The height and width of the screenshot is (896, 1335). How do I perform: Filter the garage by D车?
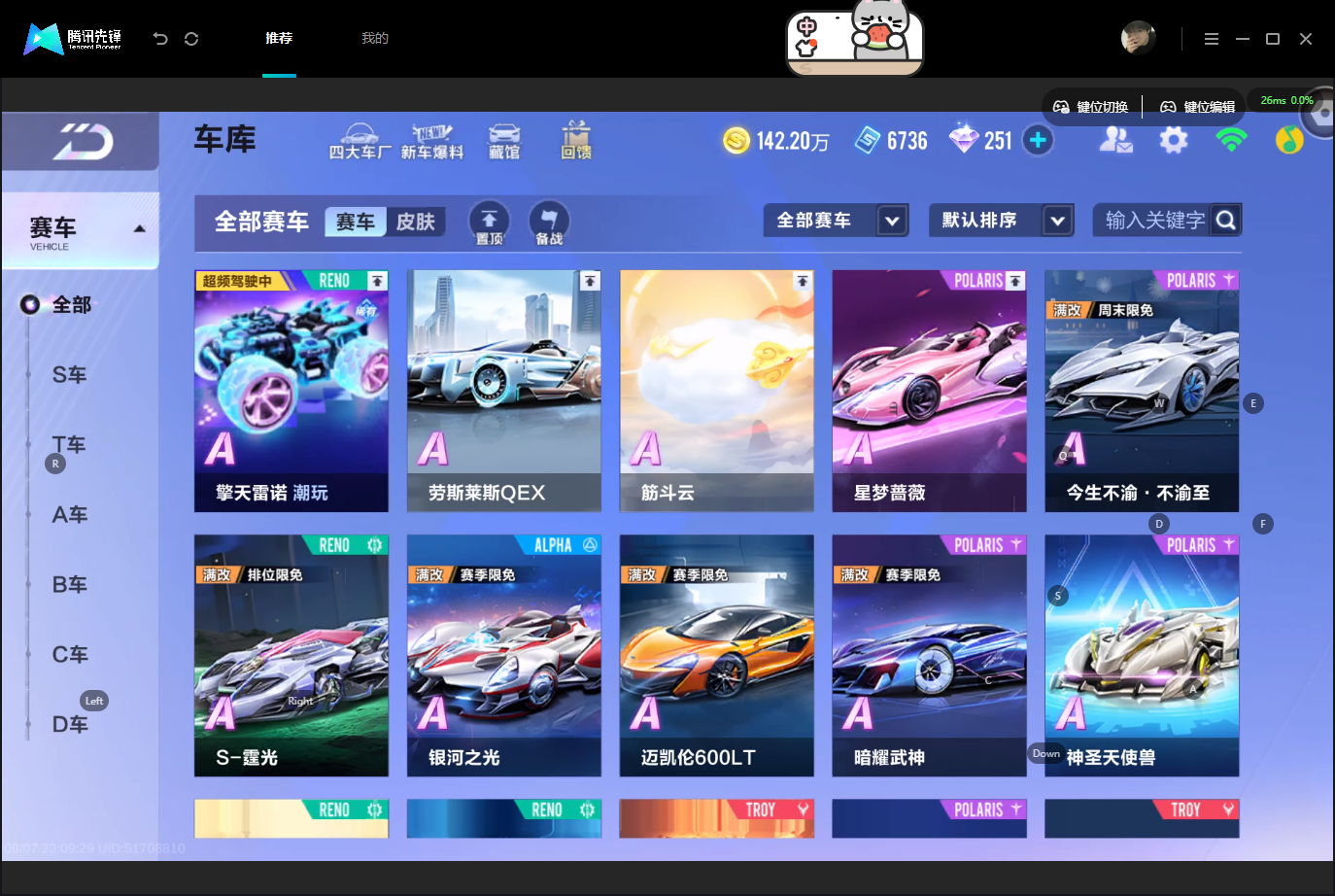point(70,725)
